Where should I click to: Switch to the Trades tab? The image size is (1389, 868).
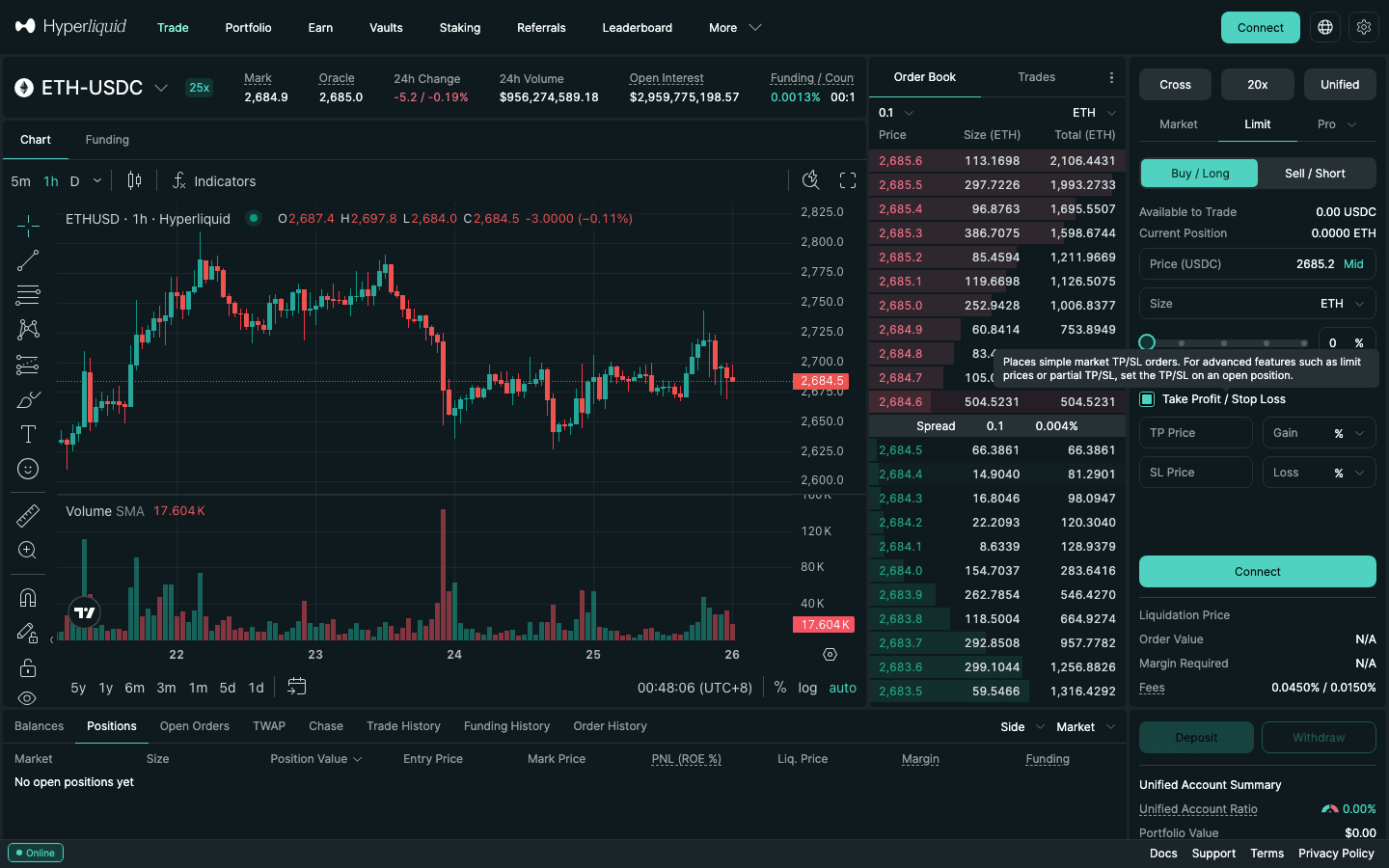point(1037,77)
